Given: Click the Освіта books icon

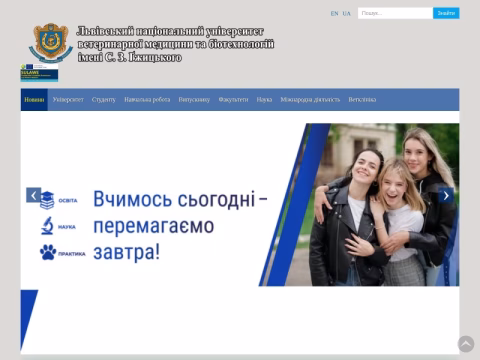Looking at the screenshot, I should 47,200.
